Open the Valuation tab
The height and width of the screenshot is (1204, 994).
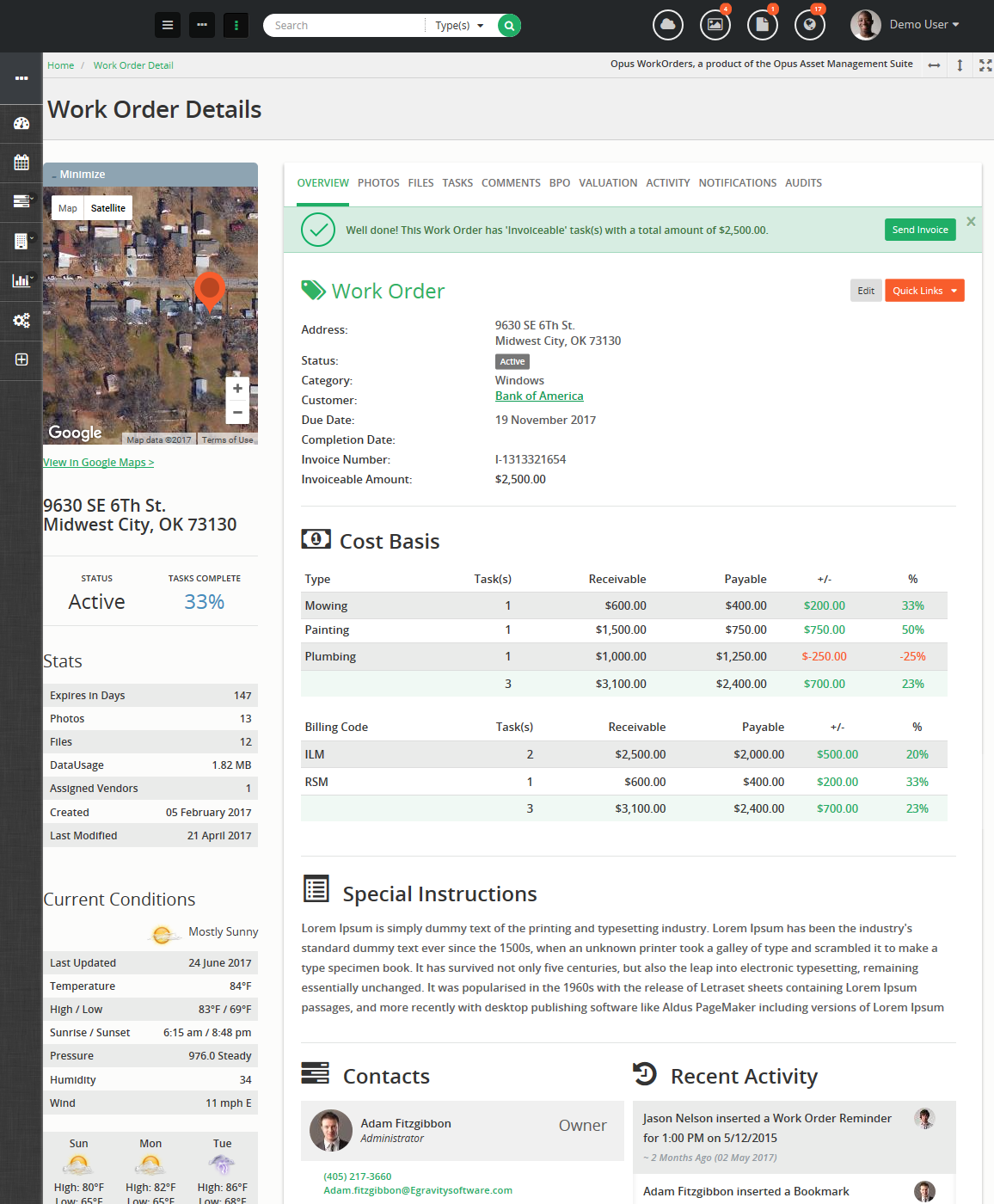click(608, 183)
